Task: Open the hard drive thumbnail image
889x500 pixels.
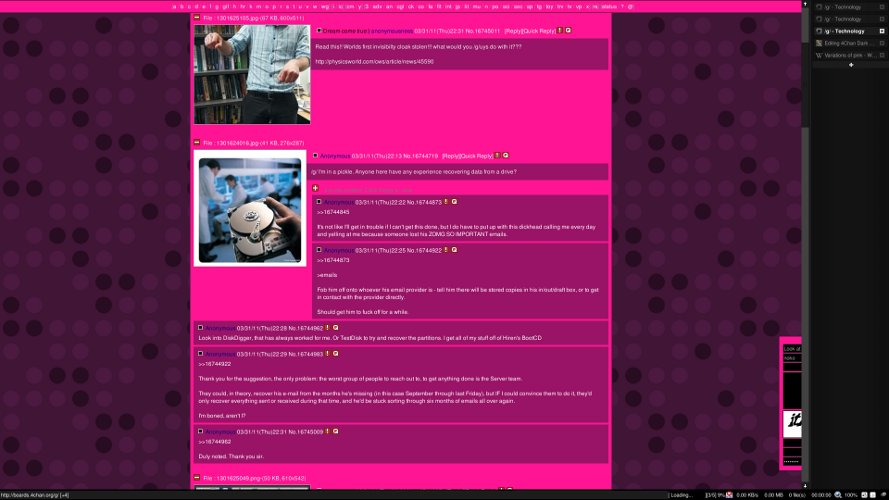Action: coord(250,208)
